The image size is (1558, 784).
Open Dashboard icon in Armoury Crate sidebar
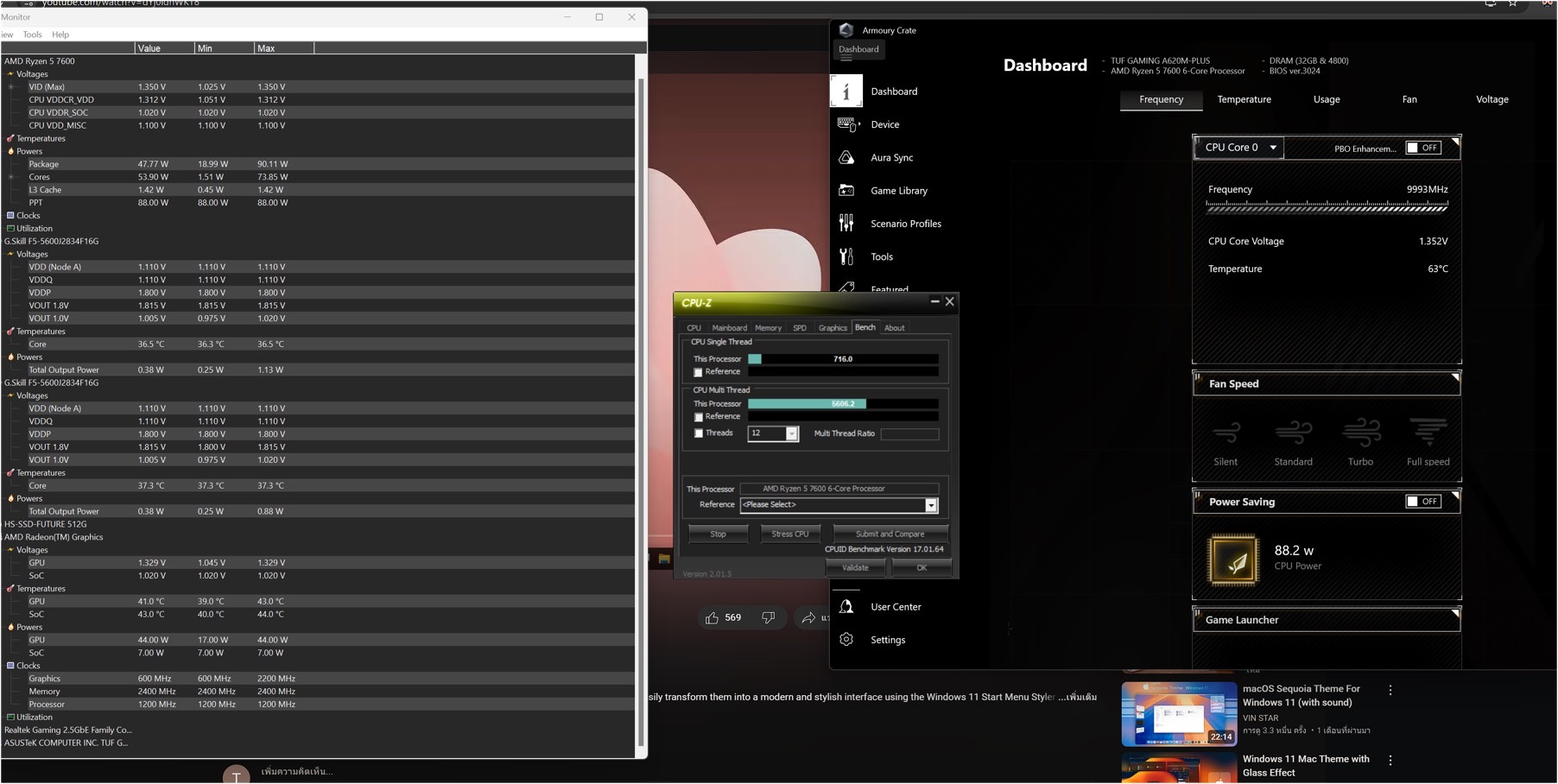point(846,91)
